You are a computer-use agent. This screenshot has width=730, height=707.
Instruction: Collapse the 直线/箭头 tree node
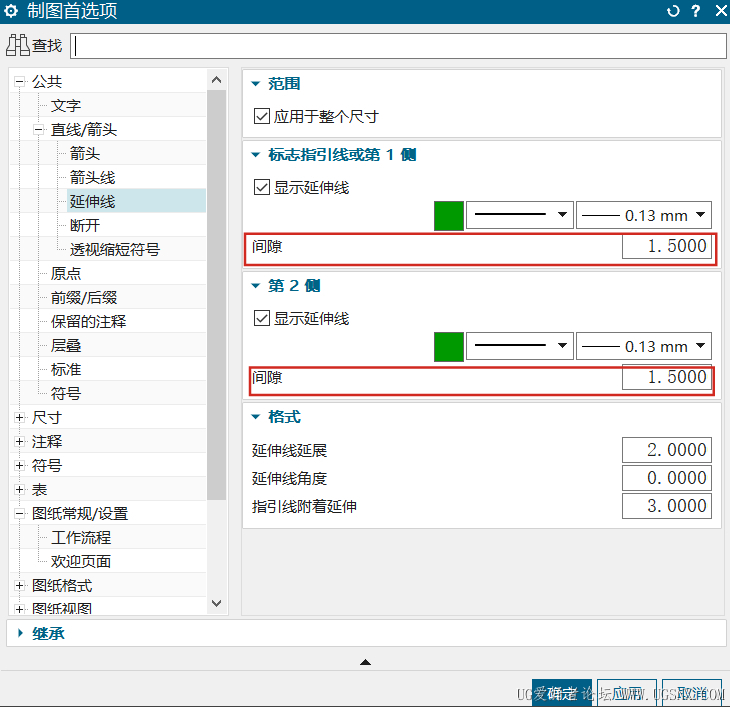[x=39, y=130]
